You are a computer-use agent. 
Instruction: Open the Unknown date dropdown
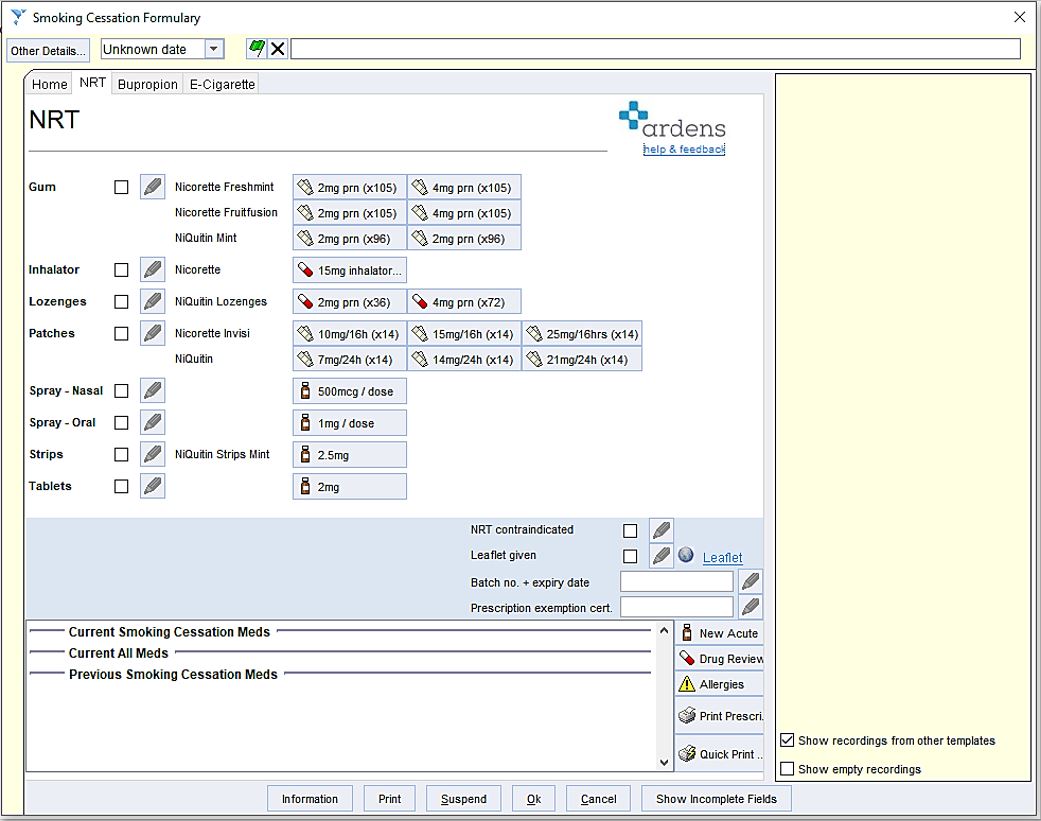(x=214, y=49)
